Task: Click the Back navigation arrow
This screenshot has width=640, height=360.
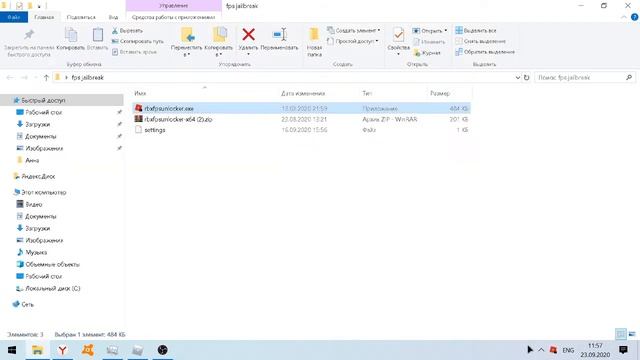Action: [x=10, y=78]
